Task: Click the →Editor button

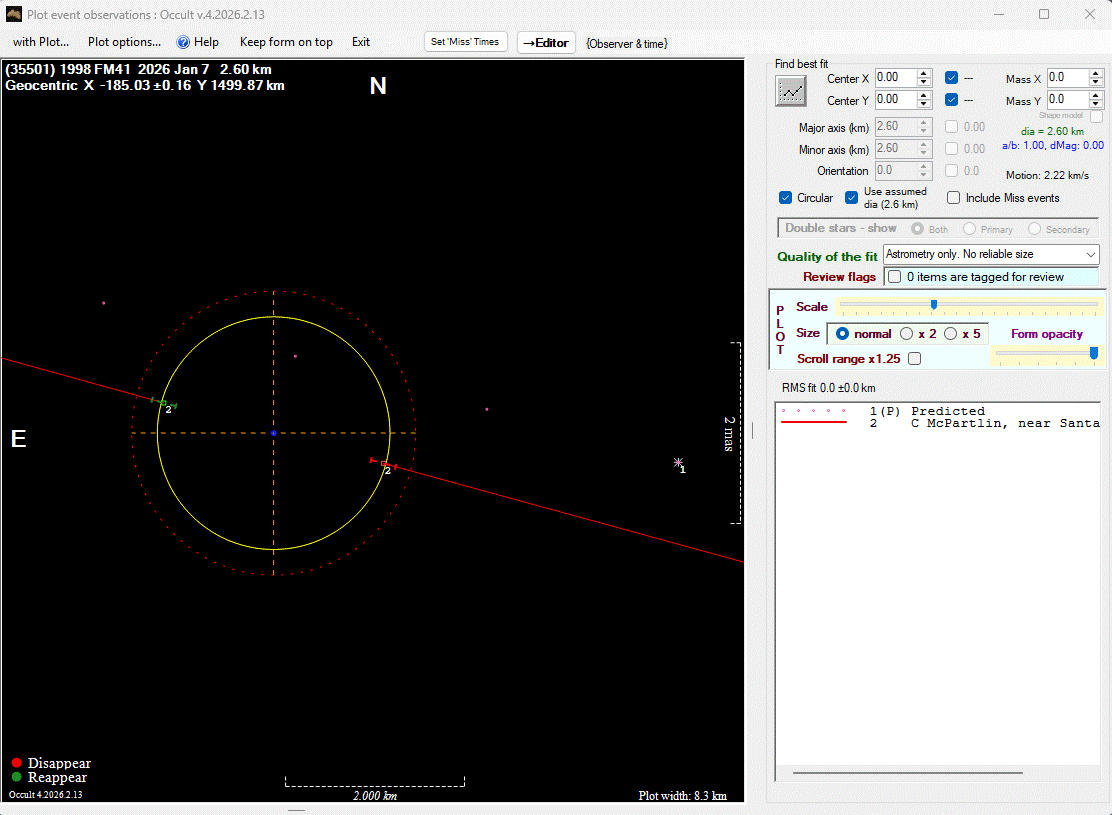Action: 546,43
